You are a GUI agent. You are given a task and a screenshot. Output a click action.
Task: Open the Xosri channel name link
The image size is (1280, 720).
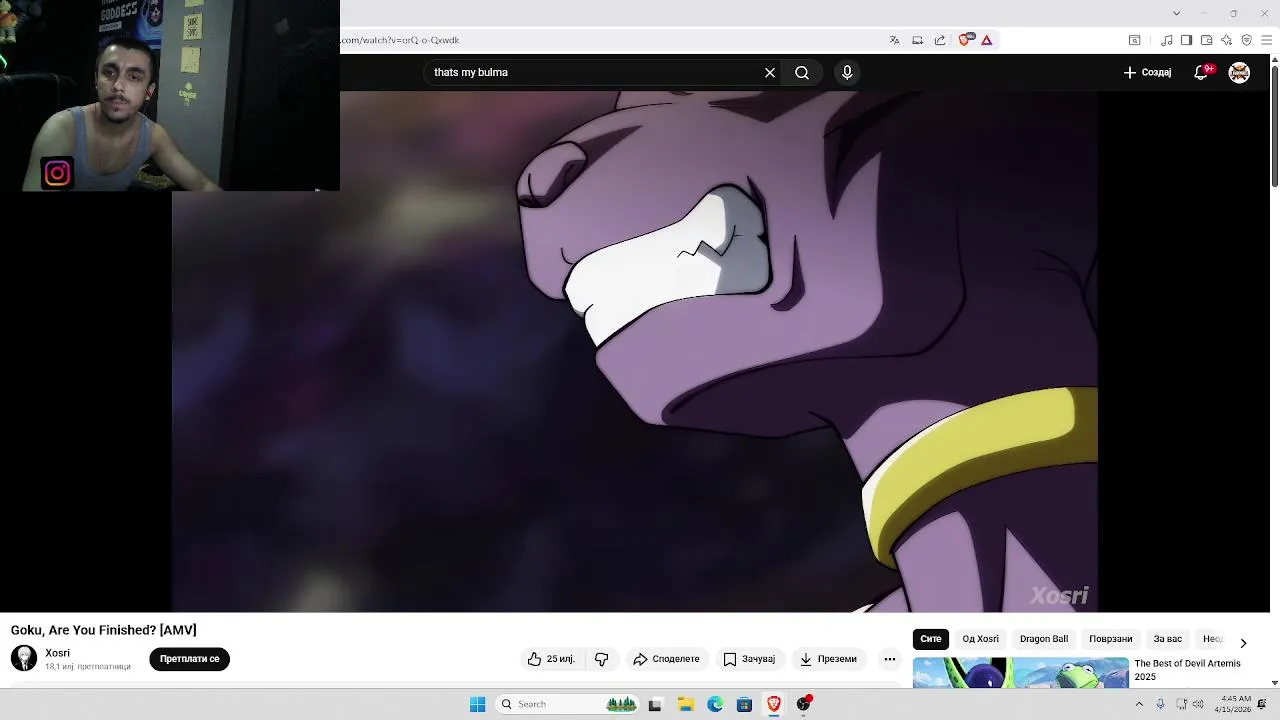click(x=57, y=653)
